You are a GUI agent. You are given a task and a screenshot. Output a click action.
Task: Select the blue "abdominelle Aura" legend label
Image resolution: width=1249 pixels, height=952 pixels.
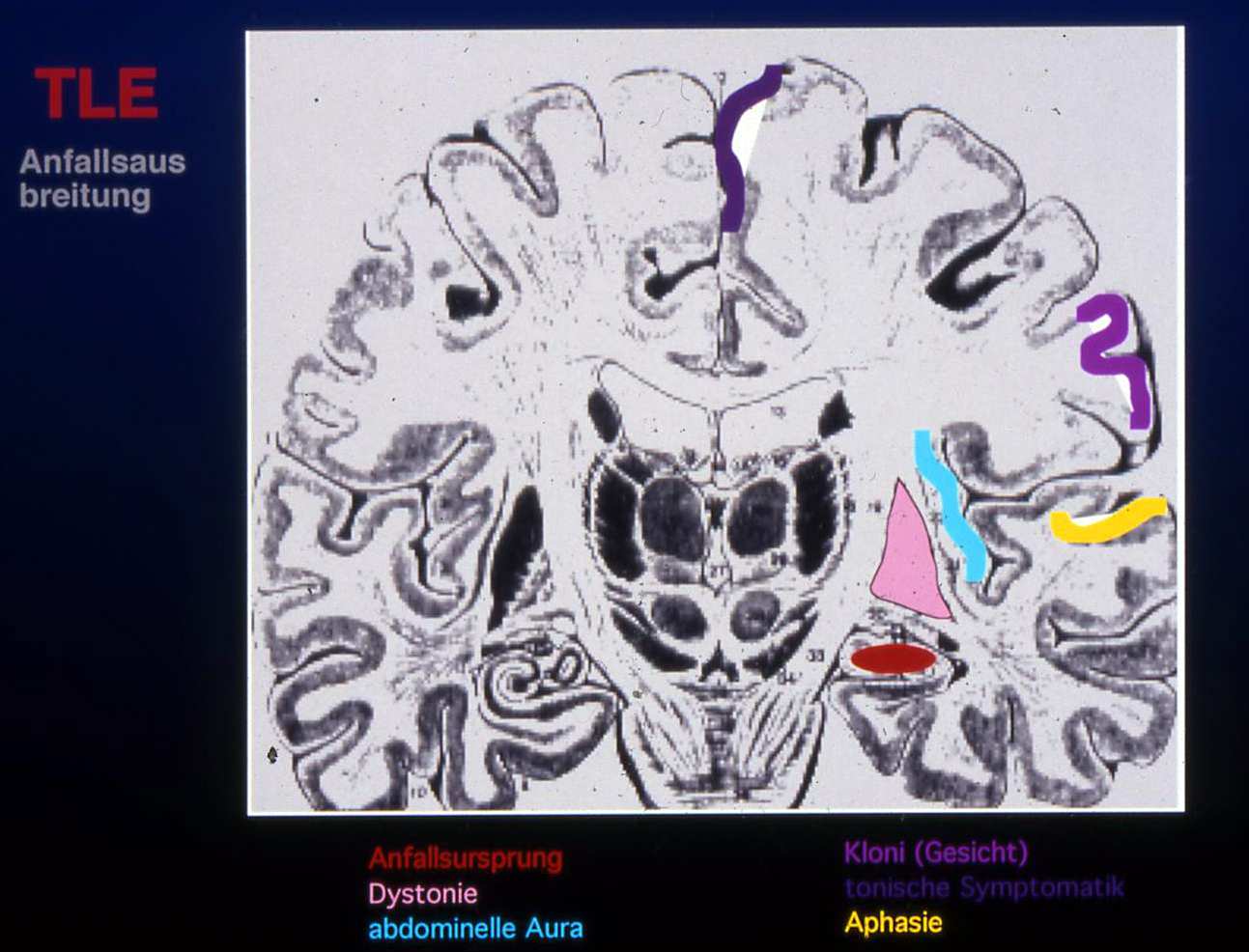point(475,929)
